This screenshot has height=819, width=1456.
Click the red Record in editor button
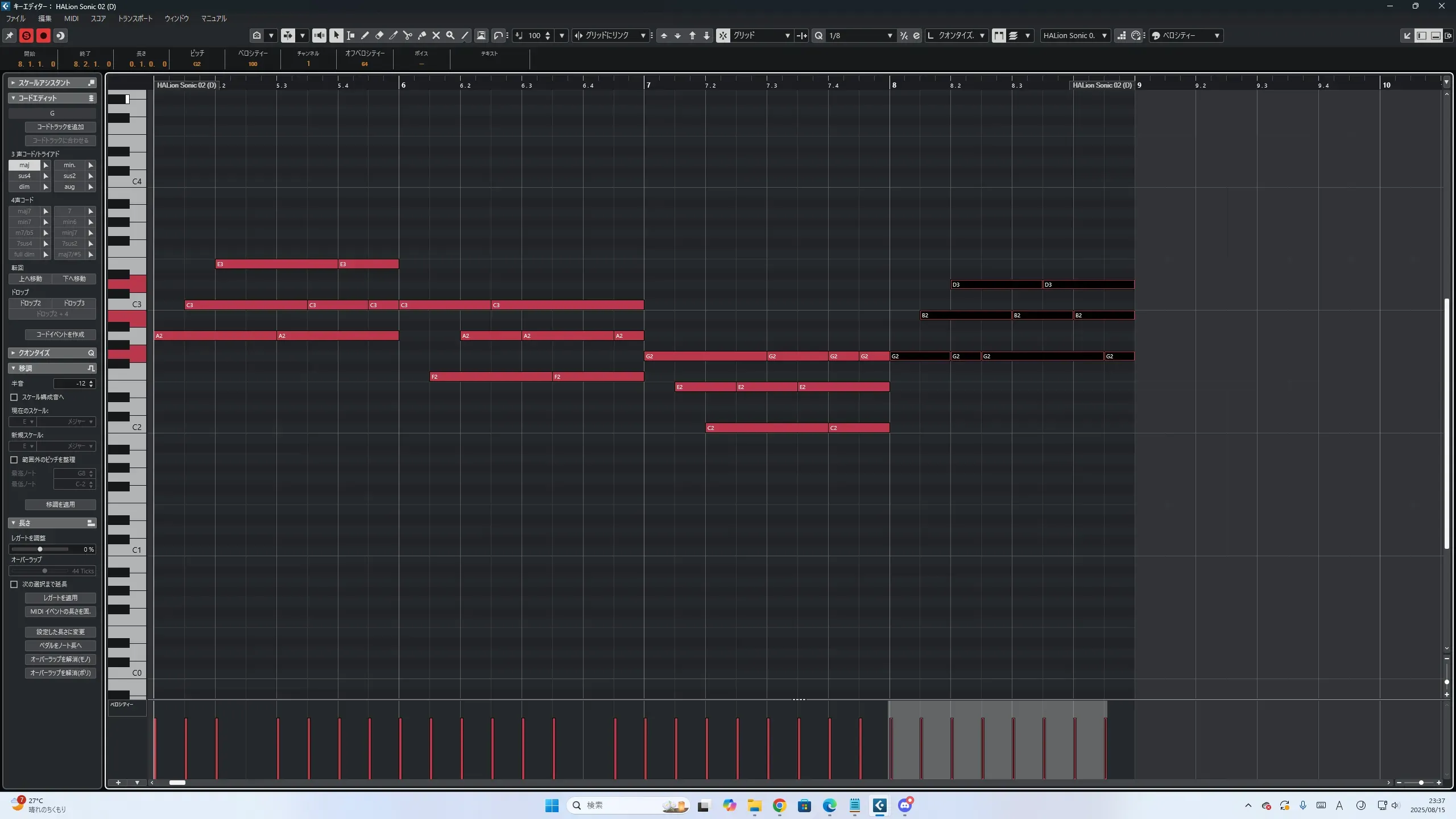tap(43, 35)
